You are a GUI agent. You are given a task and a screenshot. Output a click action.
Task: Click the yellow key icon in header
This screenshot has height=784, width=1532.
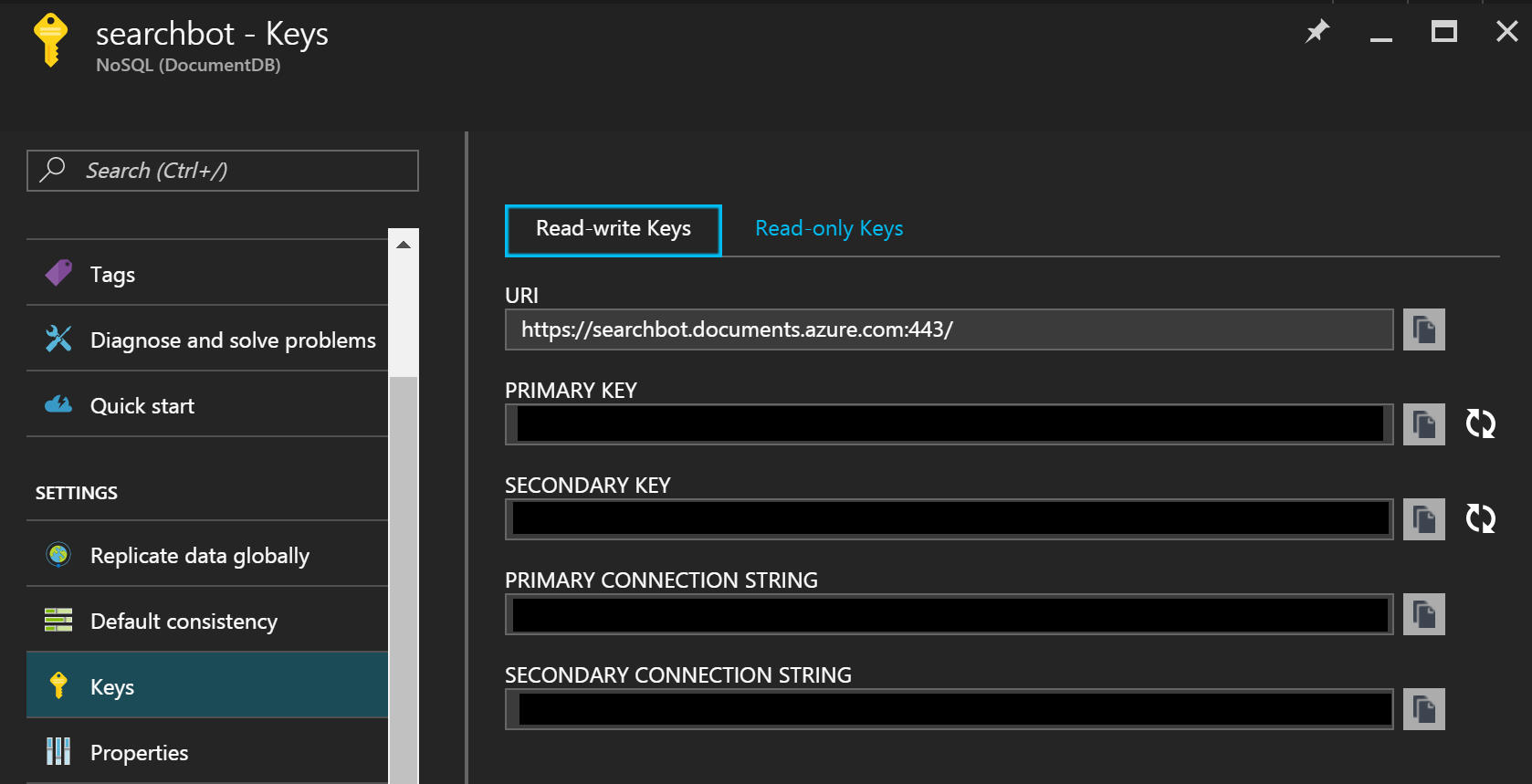[x=50, y=40]
